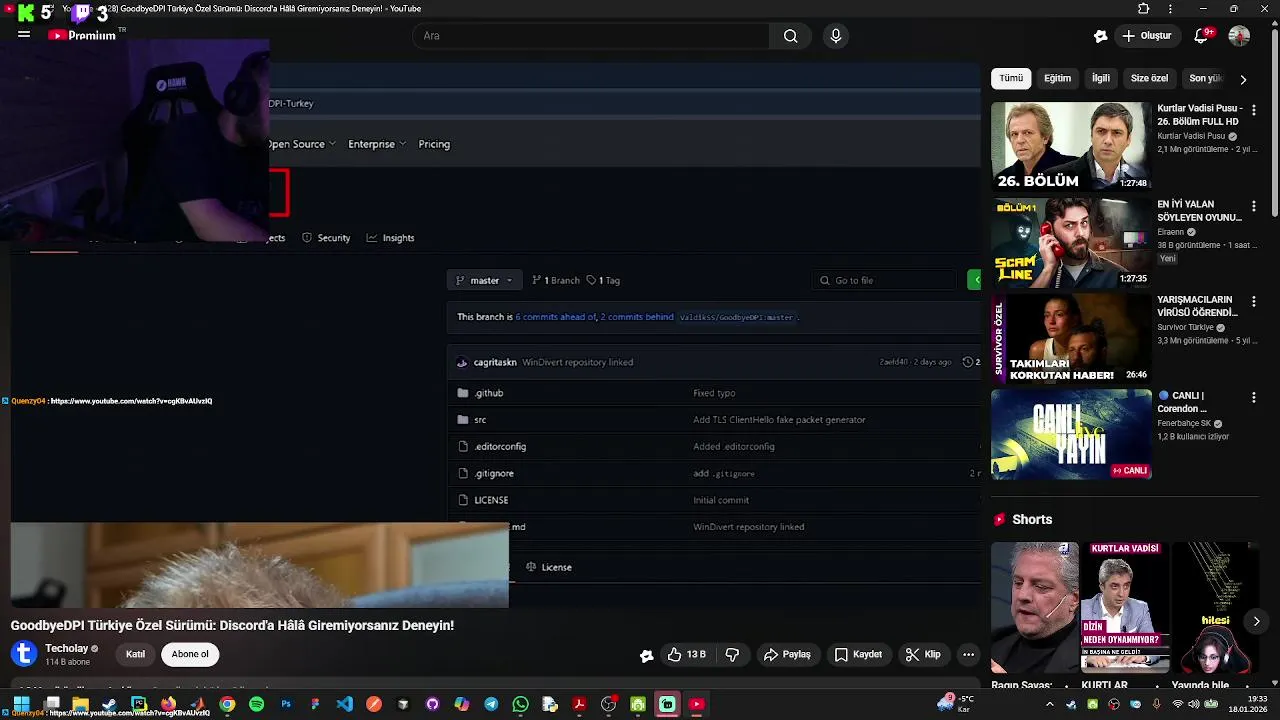Open Telegram from the taskbar

pos(491,704)
